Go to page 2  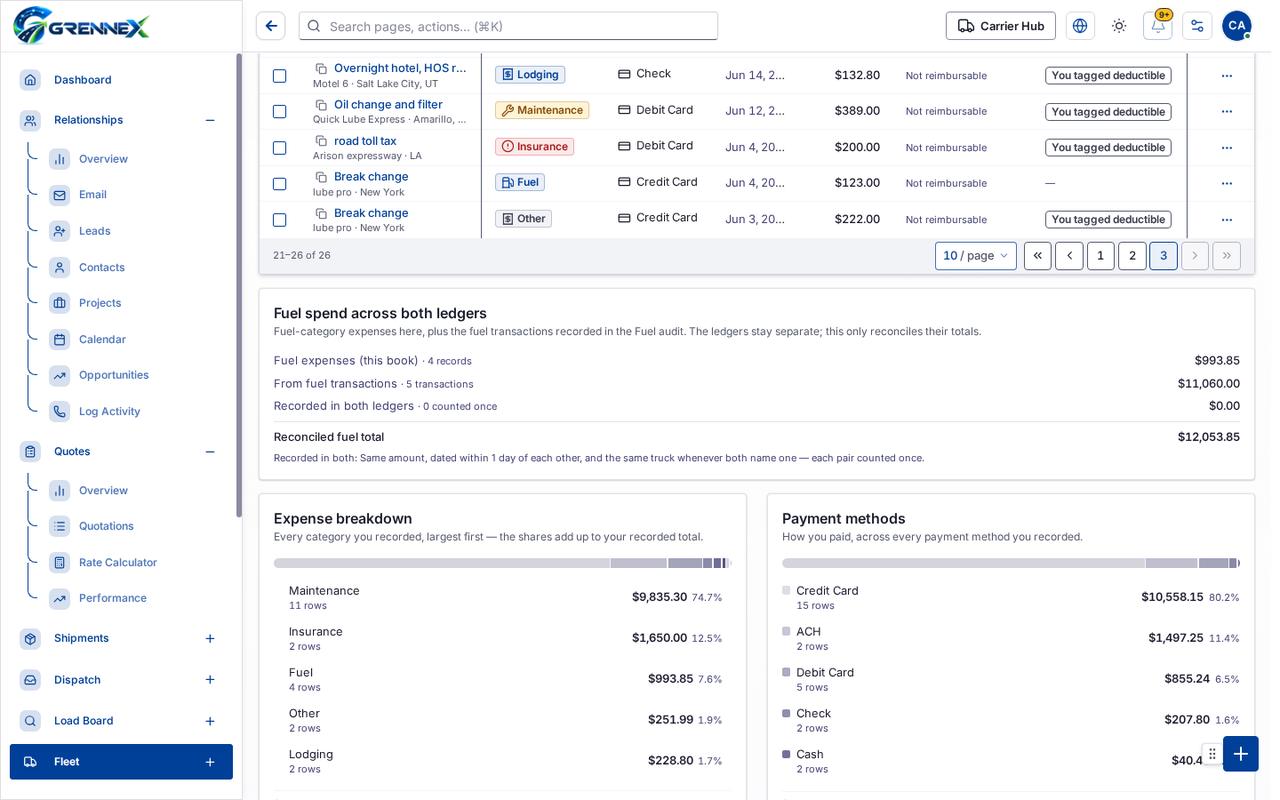click(1132, 256)
